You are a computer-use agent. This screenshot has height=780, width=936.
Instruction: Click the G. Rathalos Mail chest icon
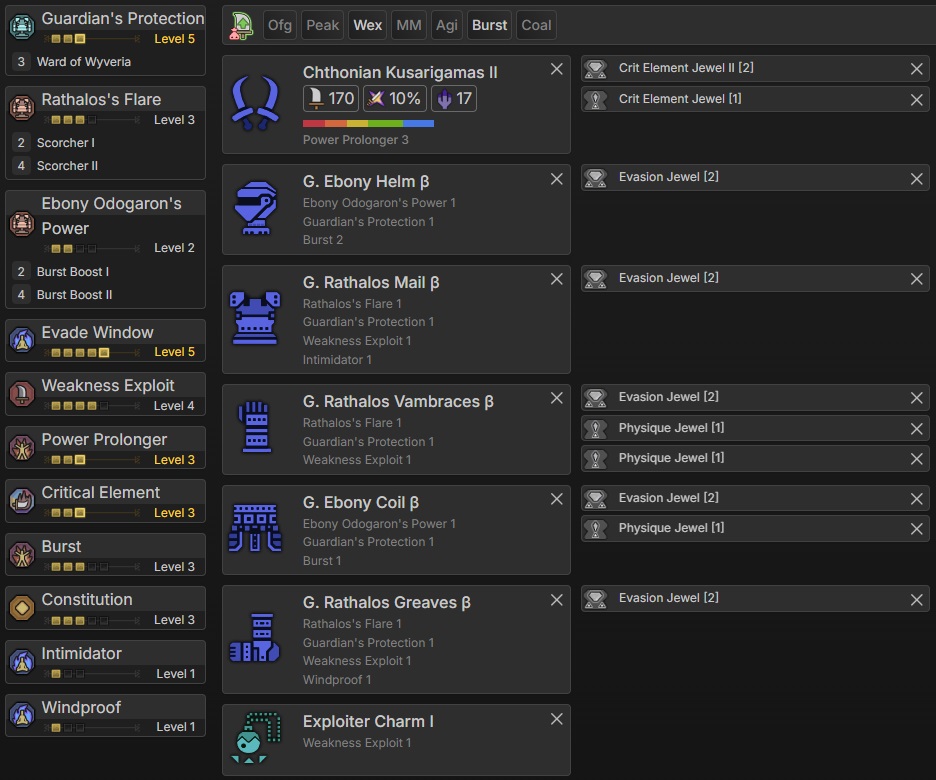(x=255, y=318)
